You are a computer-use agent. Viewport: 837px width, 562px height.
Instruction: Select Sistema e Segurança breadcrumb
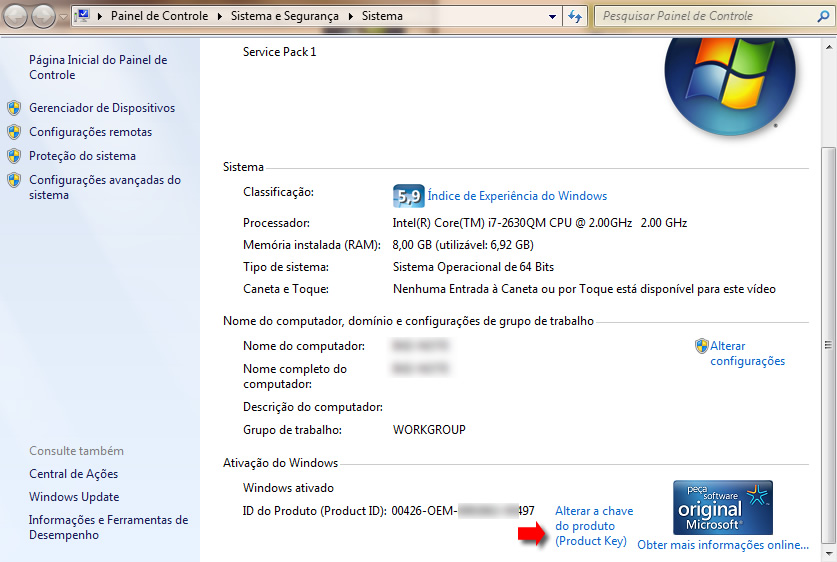pyautogui.click(x=285, y=17)
